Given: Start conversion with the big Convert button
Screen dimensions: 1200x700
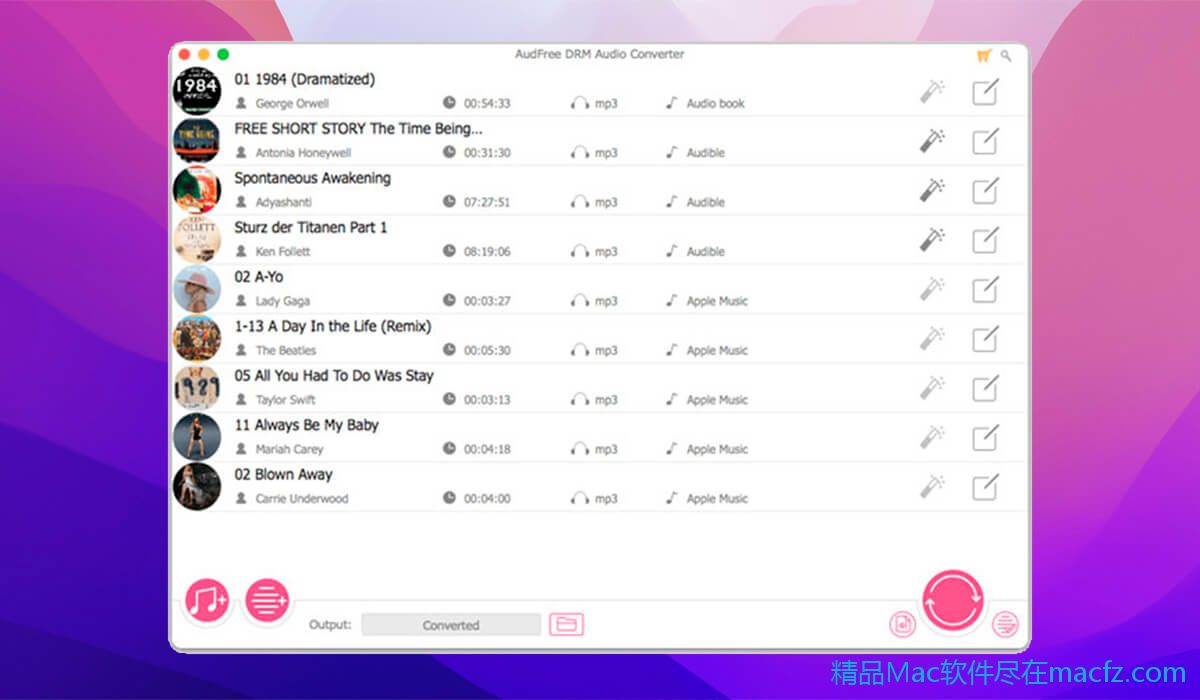Looking at the screenshot, I should pos(953,601).
